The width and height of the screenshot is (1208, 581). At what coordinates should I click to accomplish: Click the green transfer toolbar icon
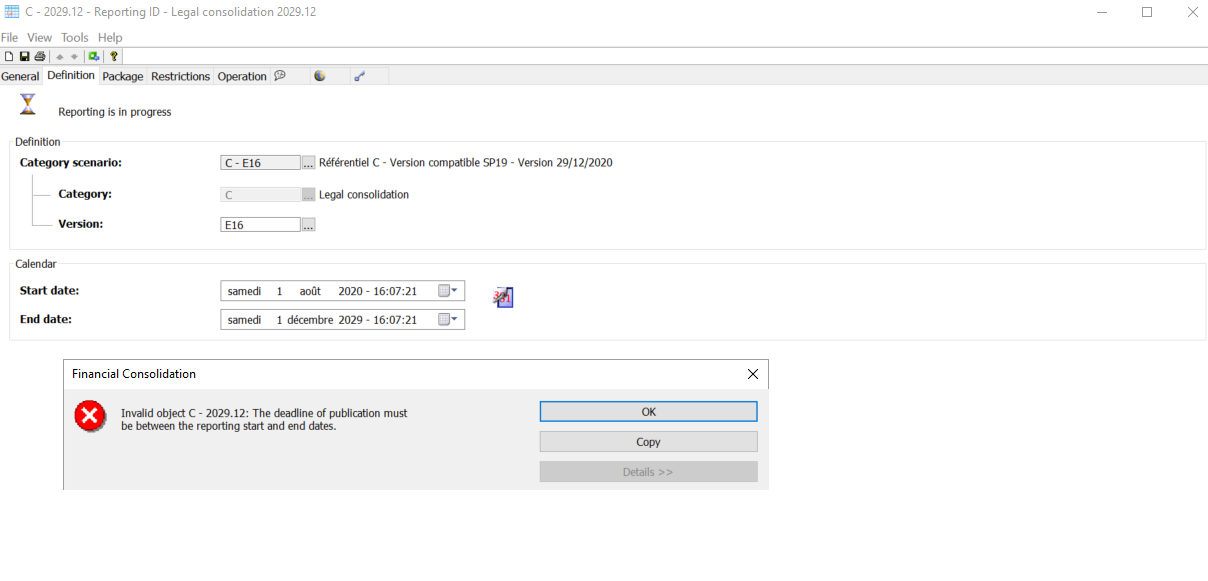(94, 57)
